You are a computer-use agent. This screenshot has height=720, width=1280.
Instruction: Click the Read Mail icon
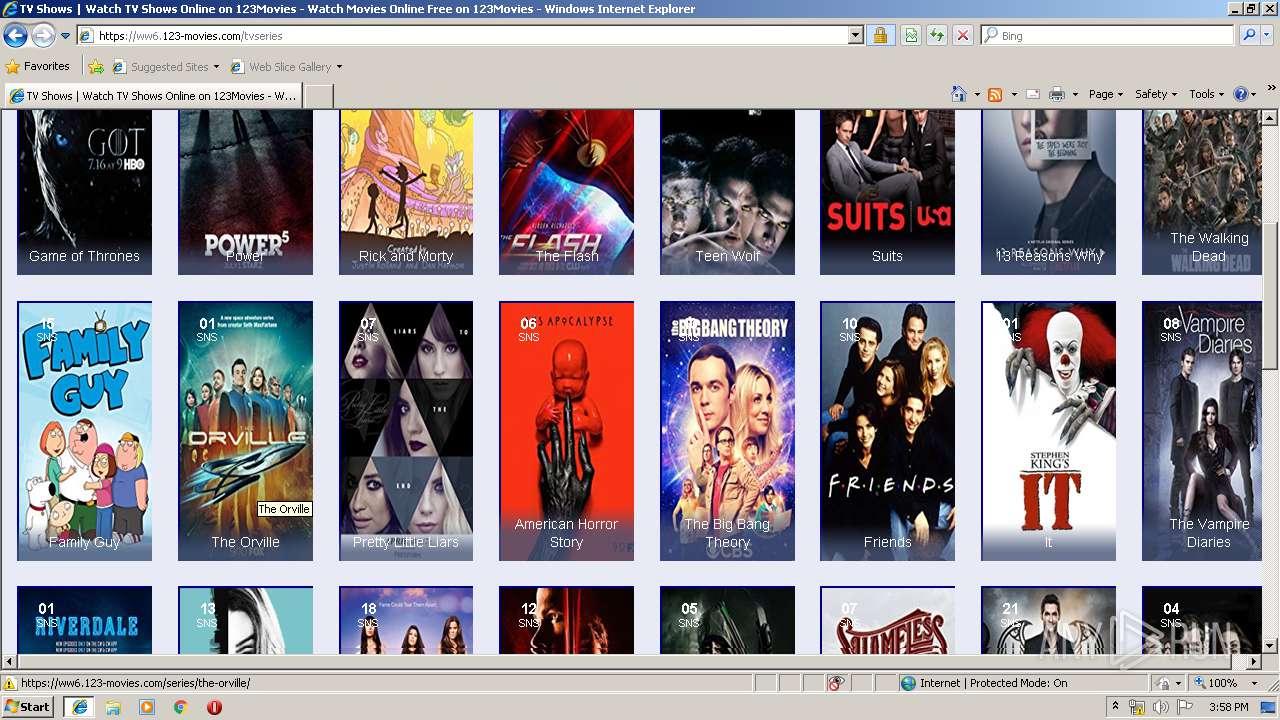point(1033,94)
